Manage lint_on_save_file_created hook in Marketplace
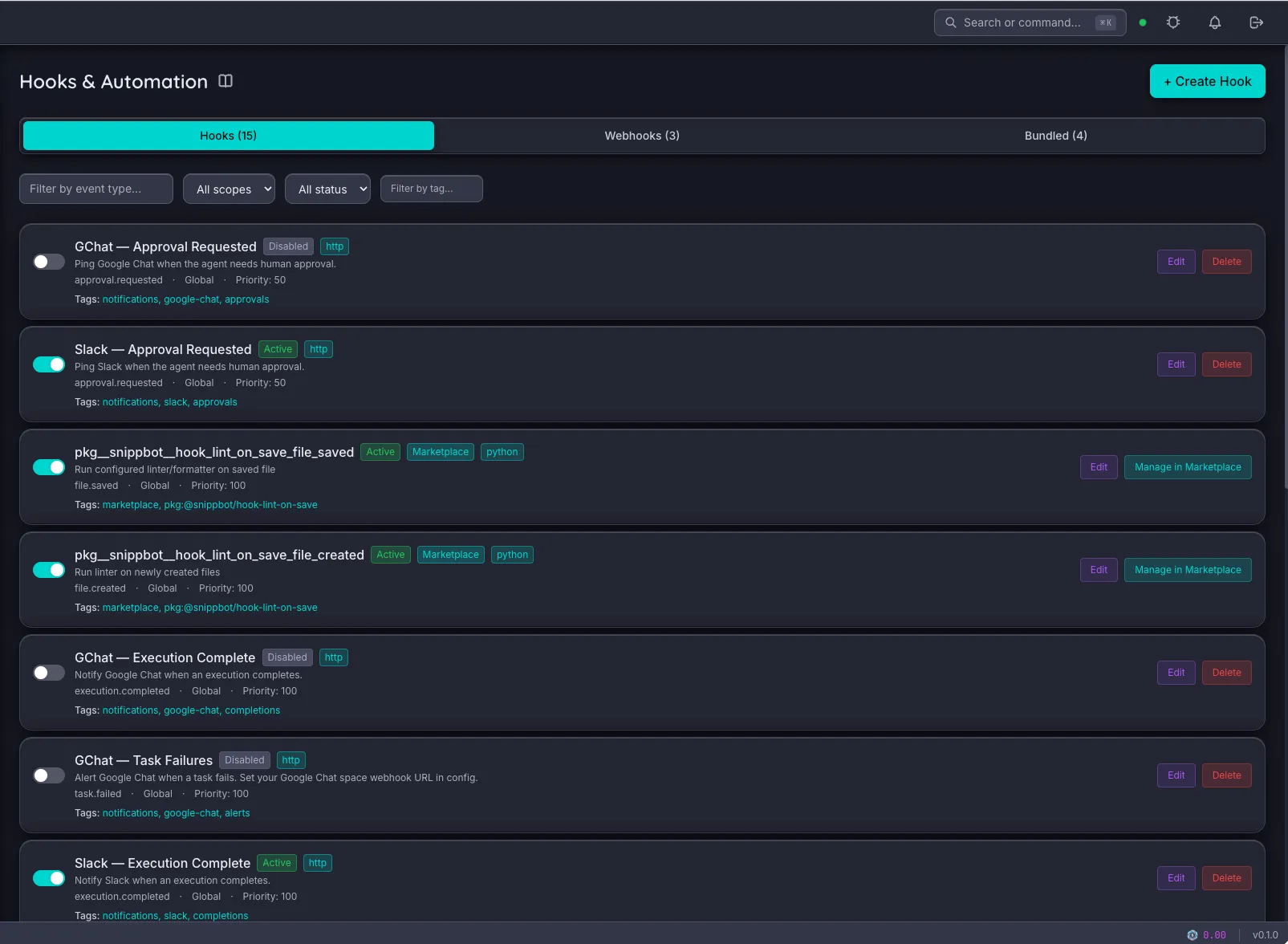Screen dimensions: 1288x944 pos(1188,570)
